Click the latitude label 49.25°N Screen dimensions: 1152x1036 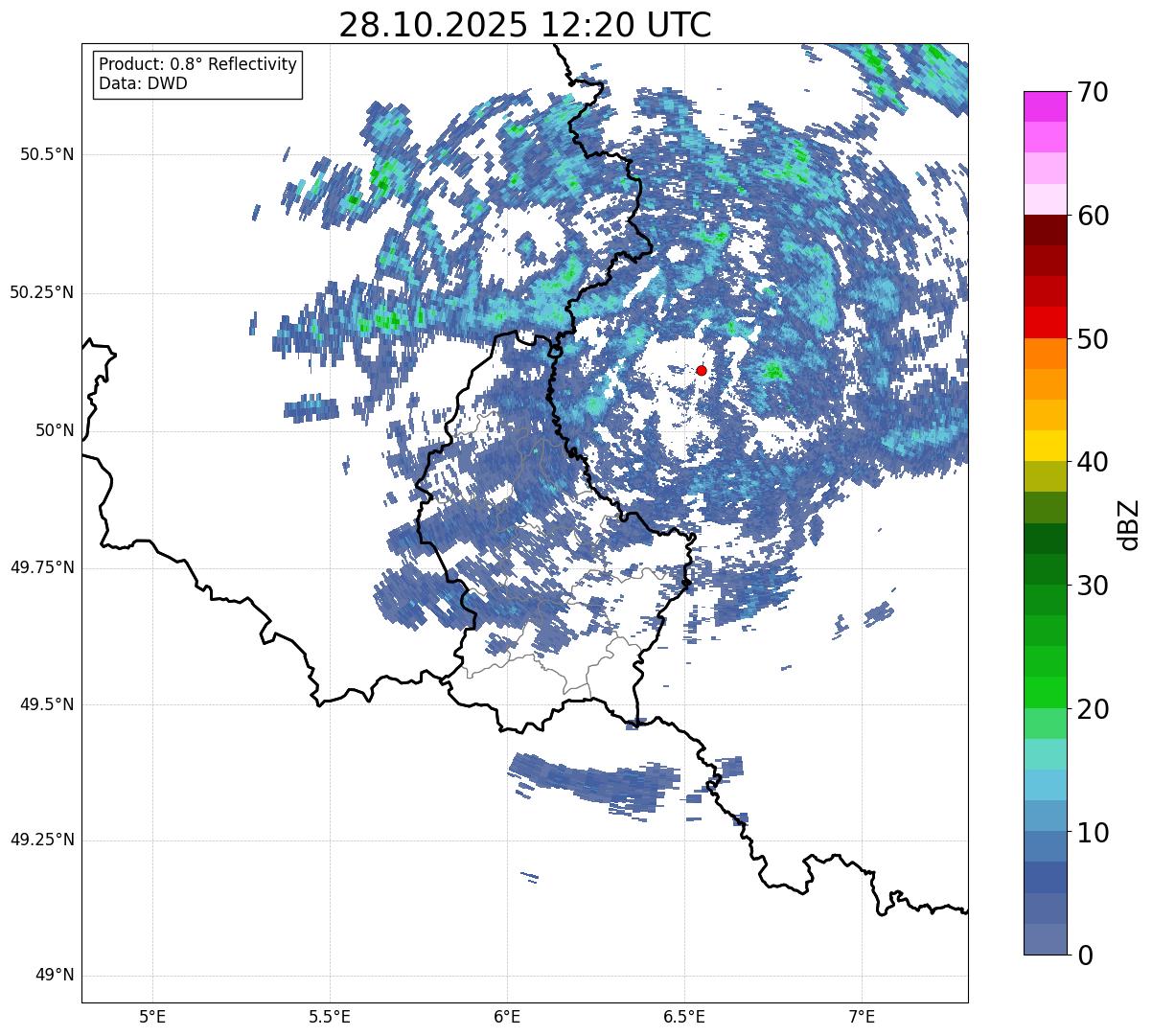[42, 840]
